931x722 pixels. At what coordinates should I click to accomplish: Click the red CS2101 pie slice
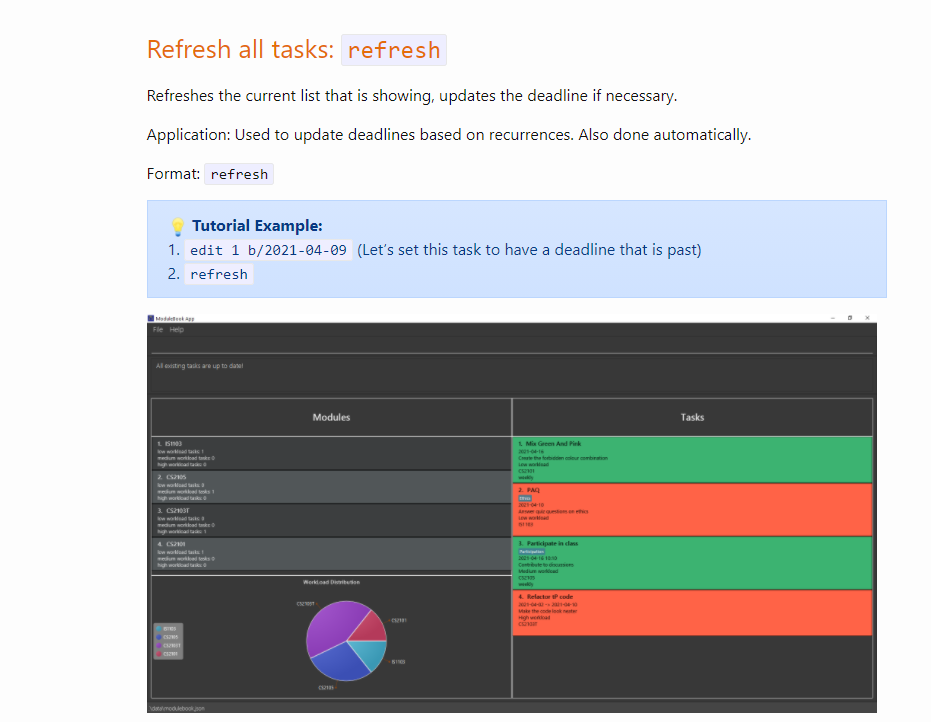[372, 628]
